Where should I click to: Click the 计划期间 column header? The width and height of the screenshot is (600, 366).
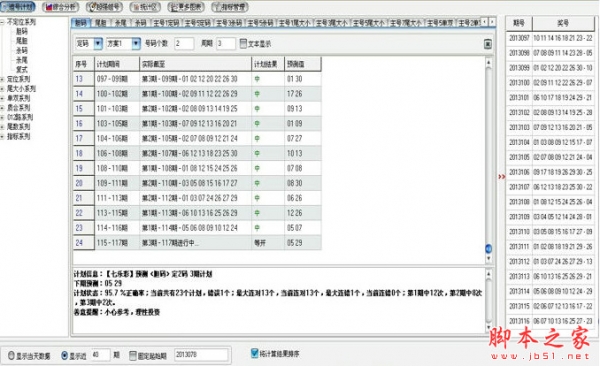[x=117, y=64]
